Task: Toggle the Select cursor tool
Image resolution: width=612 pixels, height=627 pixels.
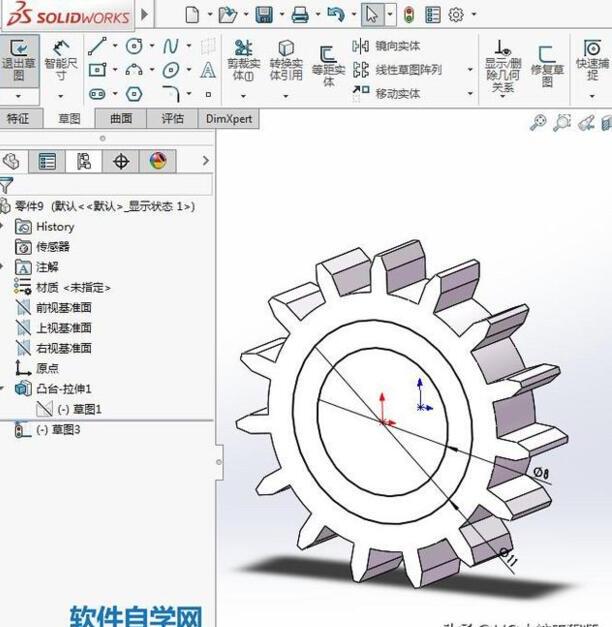Action: (x=371, y=15)
